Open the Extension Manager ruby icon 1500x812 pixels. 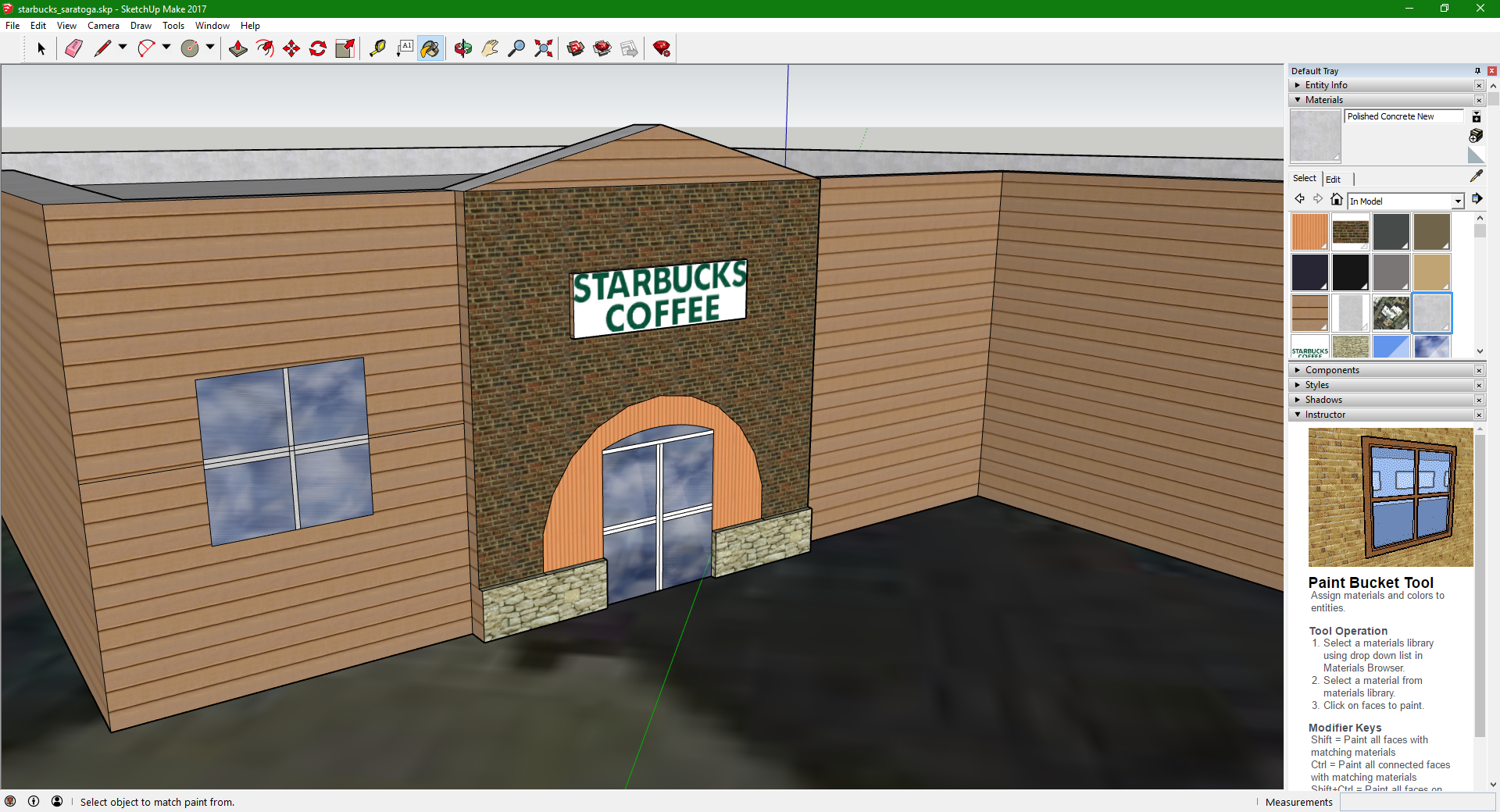662,48
